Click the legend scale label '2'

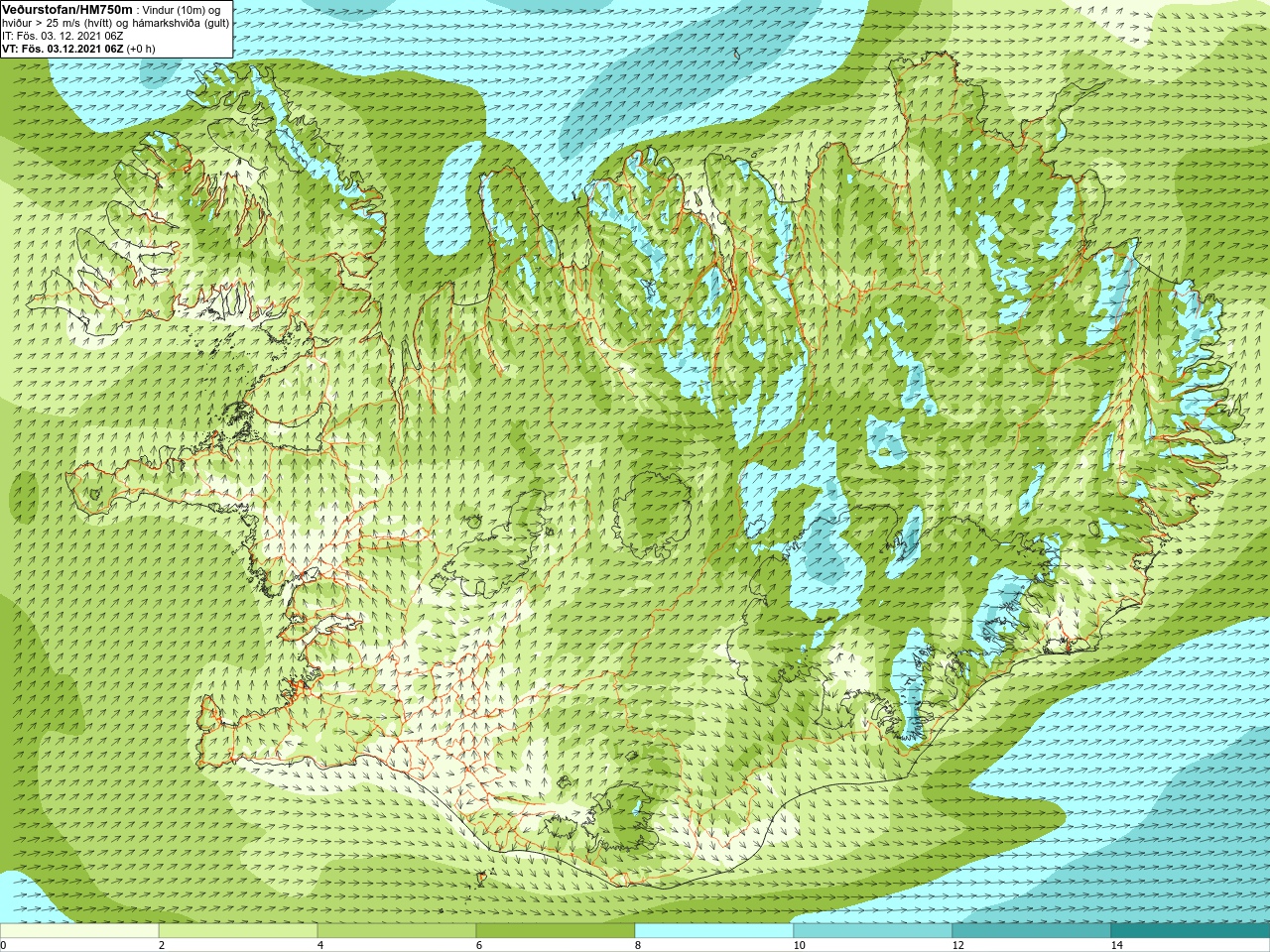click(x=162, y=945)
